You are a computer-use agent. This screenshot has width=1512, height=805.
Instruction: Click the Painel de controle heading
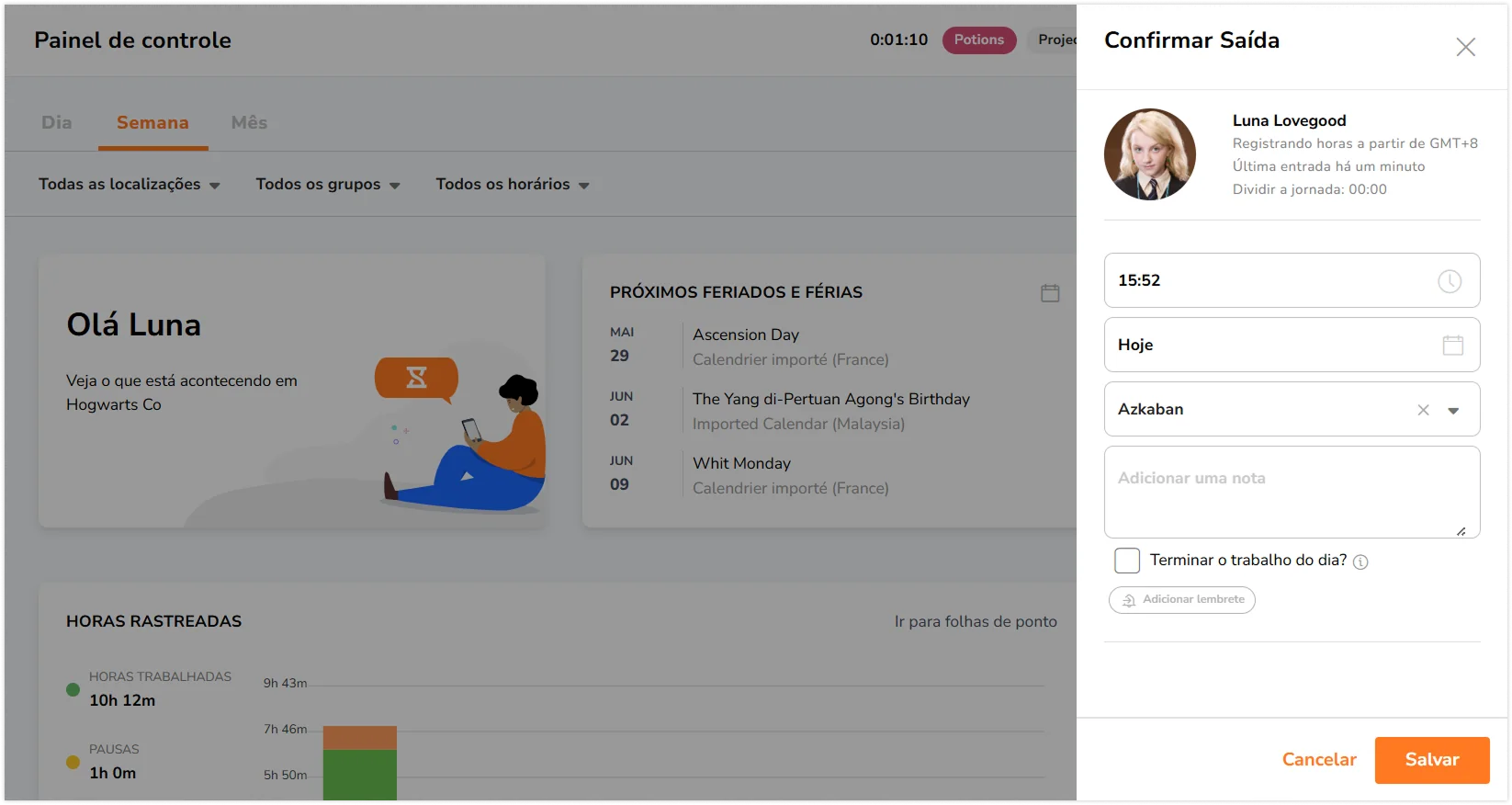tap(132, 40)
